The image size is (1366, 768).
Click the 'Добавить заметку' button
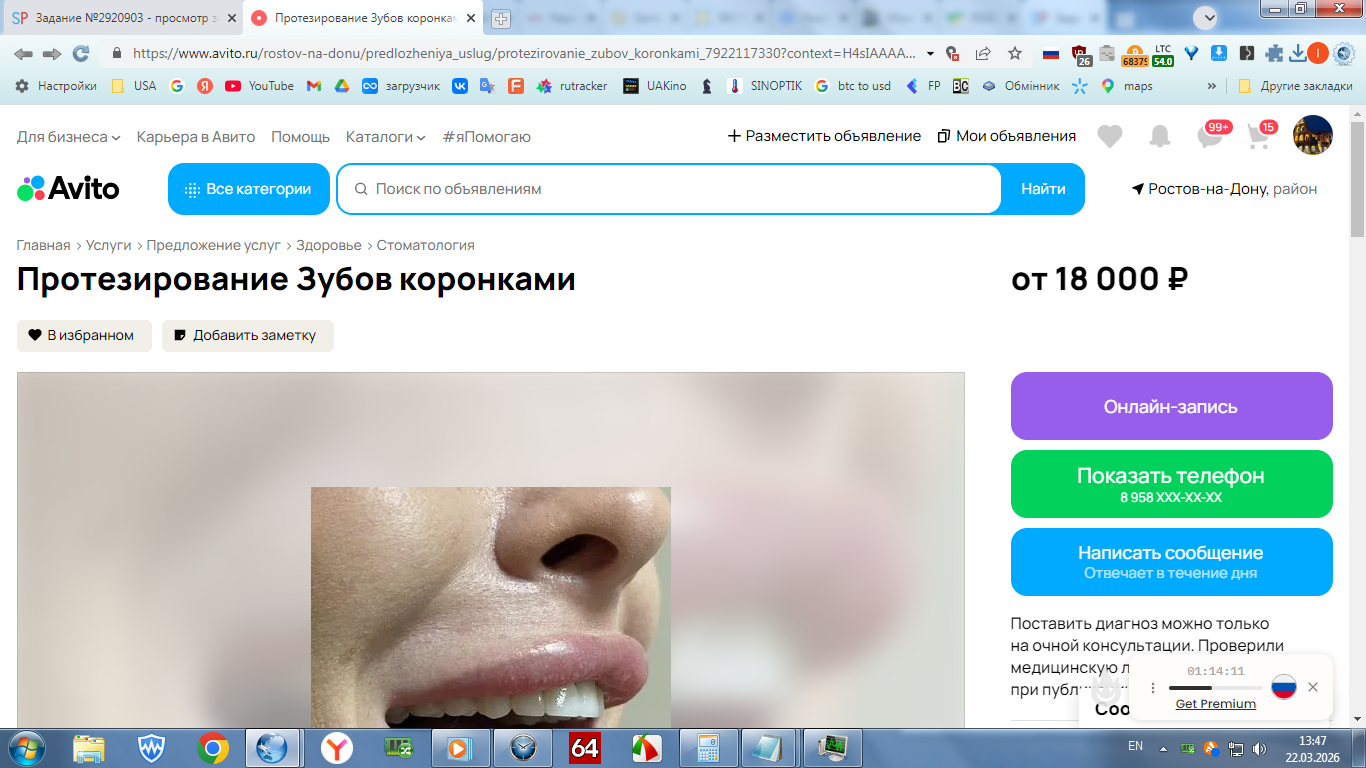tap(248, 336)
